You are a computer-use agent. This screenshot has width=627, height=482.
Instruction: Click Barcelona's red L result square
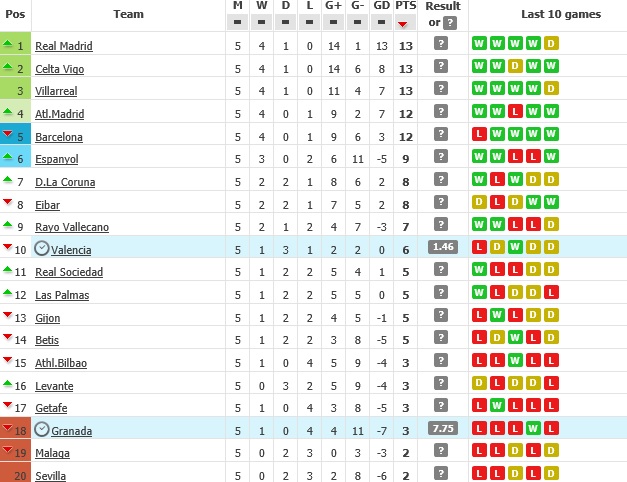[x=480, y=136]
